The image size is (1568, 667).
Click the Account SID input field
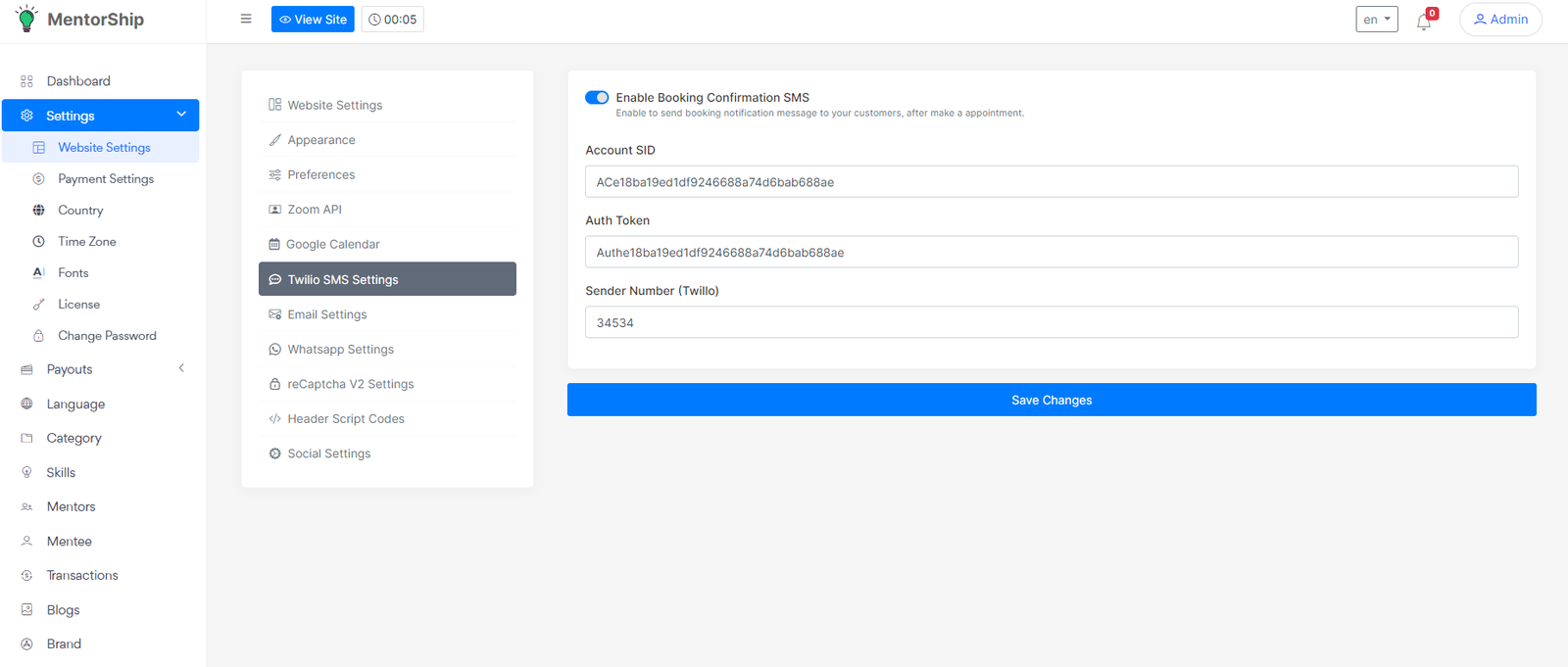1051,182
